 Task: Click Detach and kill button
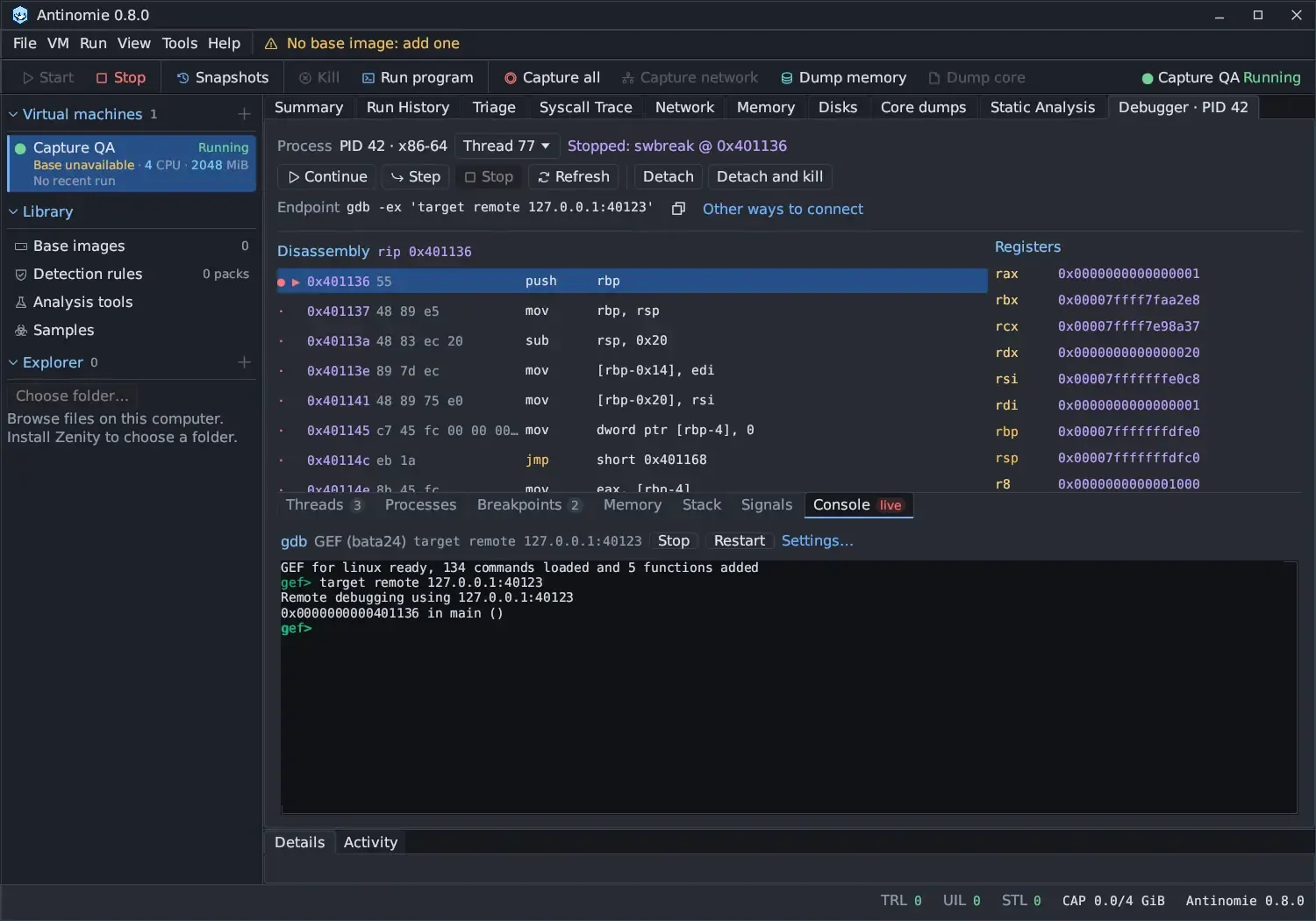pyautogui.click(x=769, y=176)
